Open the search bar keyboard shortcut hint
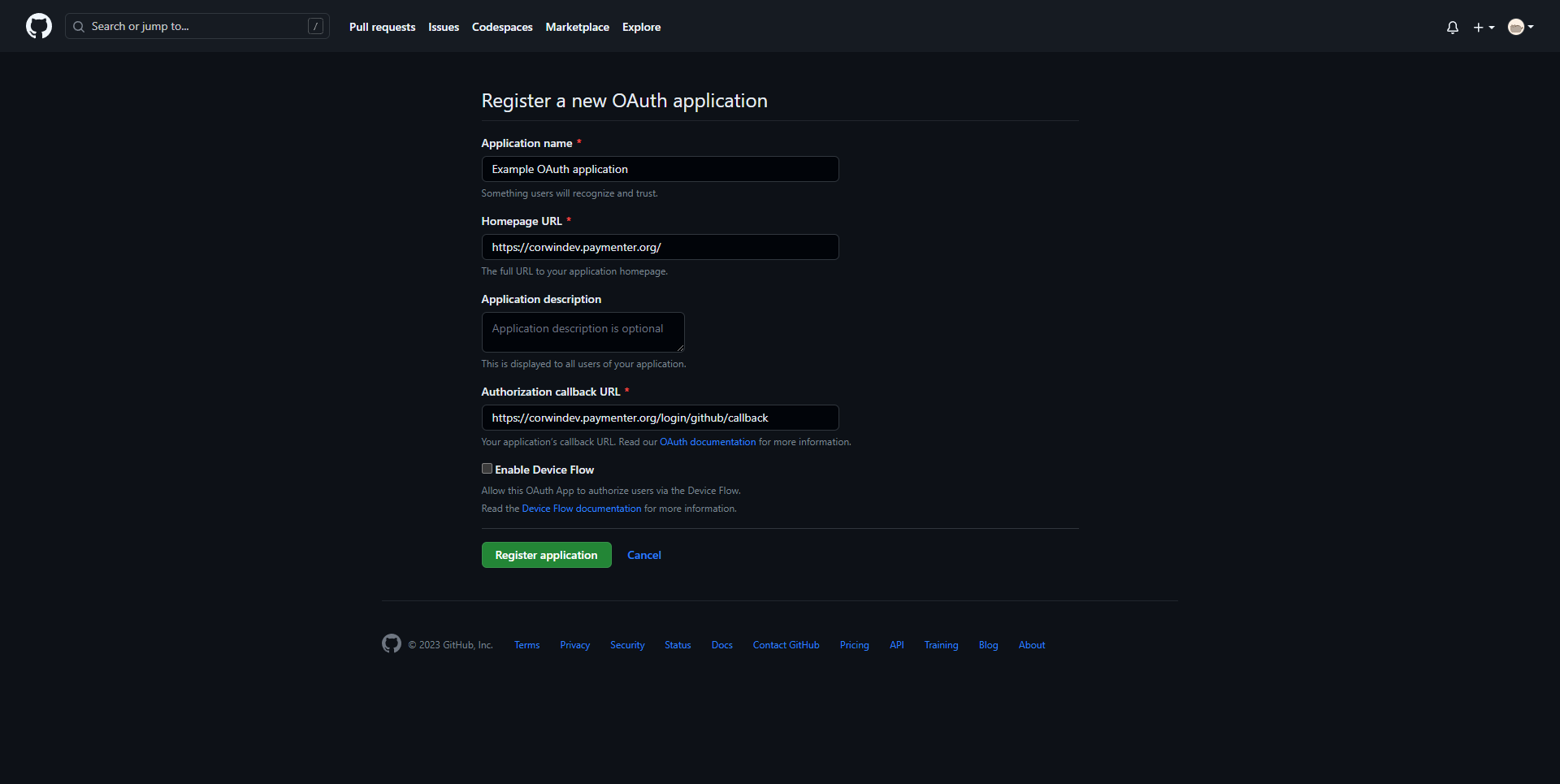The image size is (1560, 784). click(x=315, y=26)
